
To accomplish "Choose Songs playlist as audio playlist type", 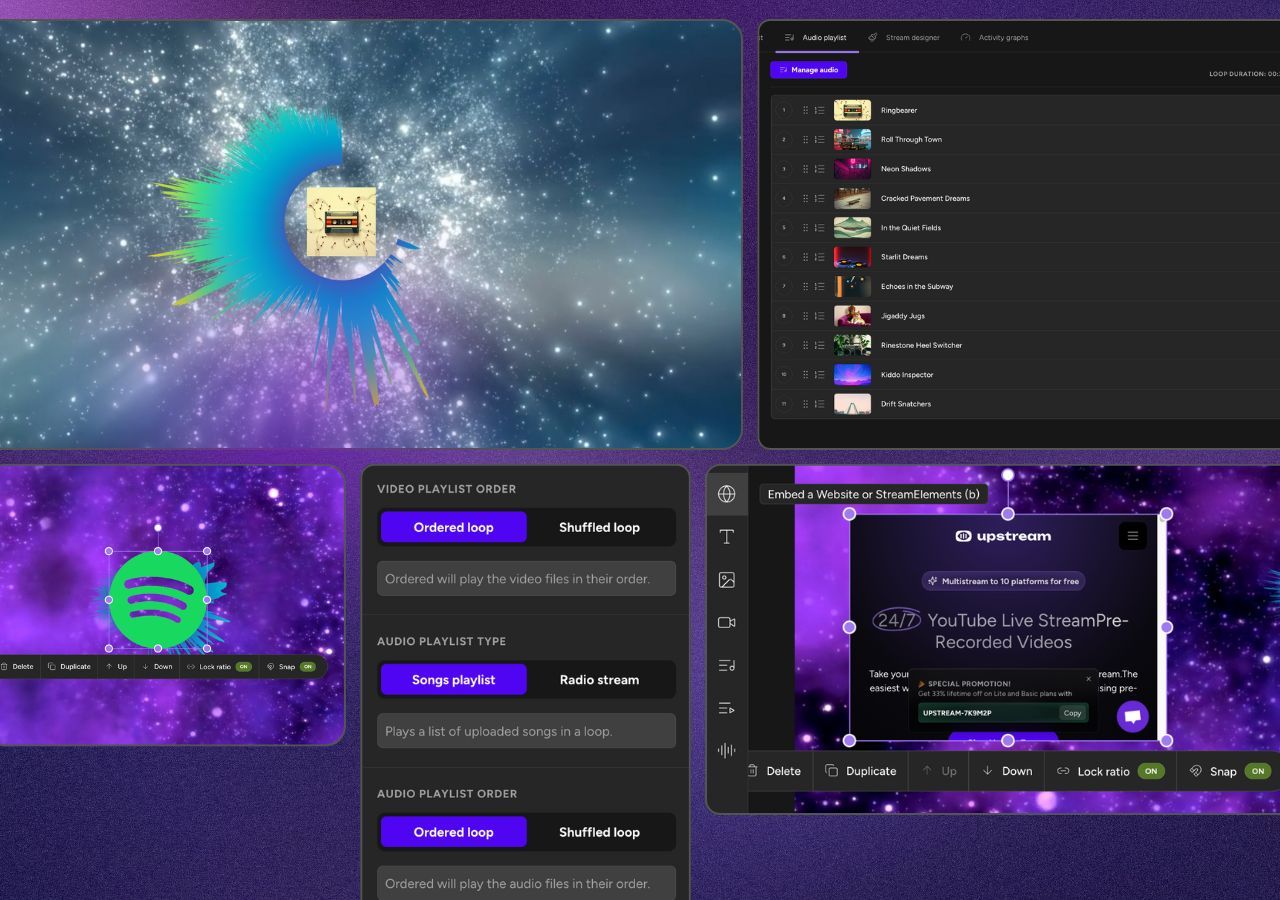I will click(453, 679).
